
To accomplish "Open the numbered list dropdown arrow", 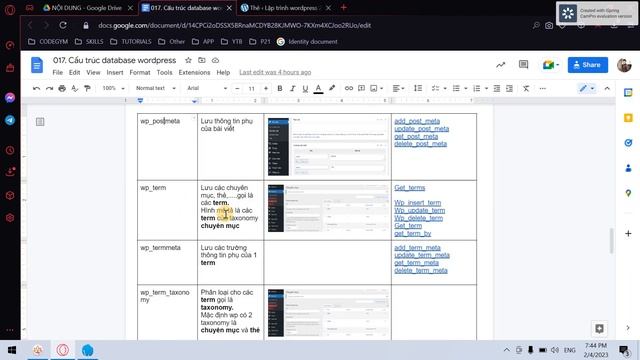I will point(486,88).
